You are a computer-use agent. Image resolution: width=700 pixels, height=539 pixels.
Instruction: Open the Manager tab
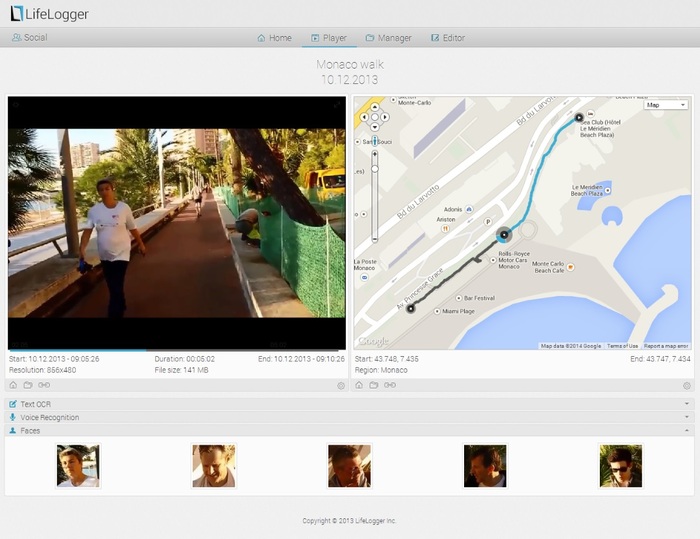click(388, 38)
